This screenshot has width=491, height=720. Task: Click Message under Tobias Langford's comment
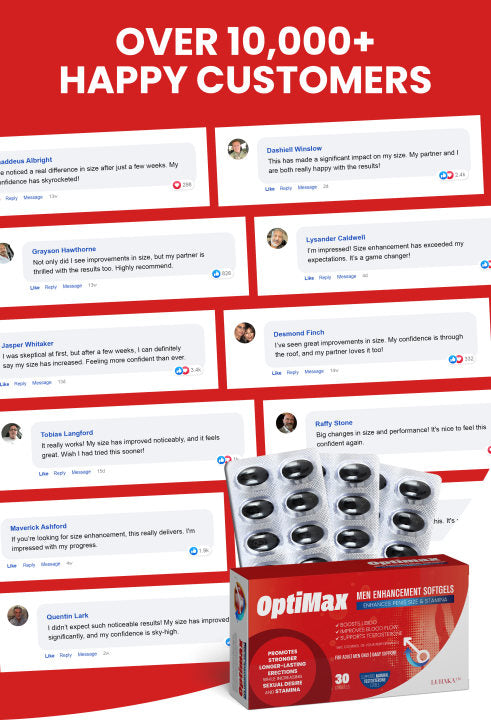[x=81, y=472]
